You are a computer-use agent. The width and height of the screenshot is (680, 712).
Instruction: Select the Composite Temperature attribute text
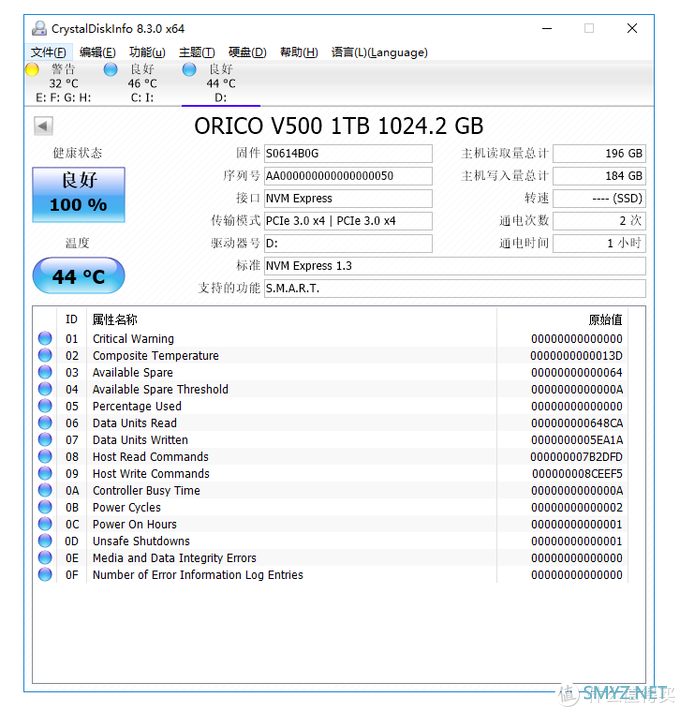156,356
